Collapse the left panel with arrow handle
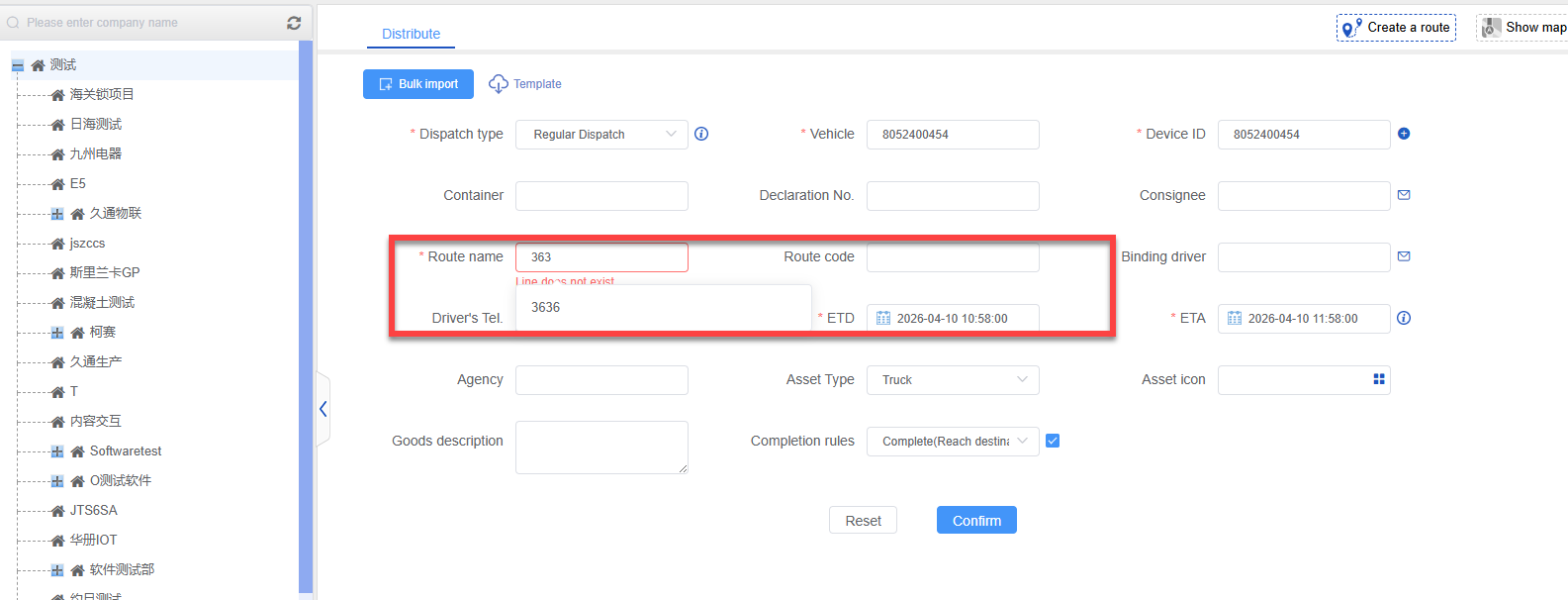 click(323, 409)
